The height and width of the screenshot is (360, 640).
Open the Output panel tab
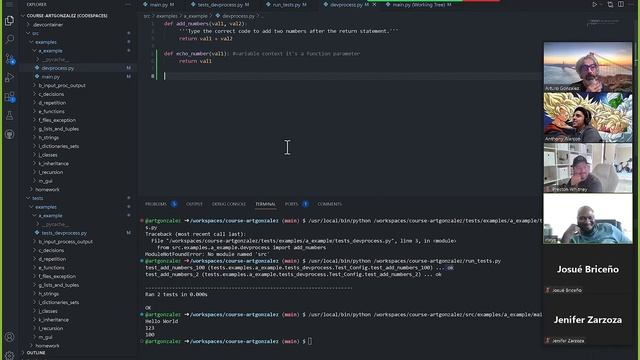194,204
